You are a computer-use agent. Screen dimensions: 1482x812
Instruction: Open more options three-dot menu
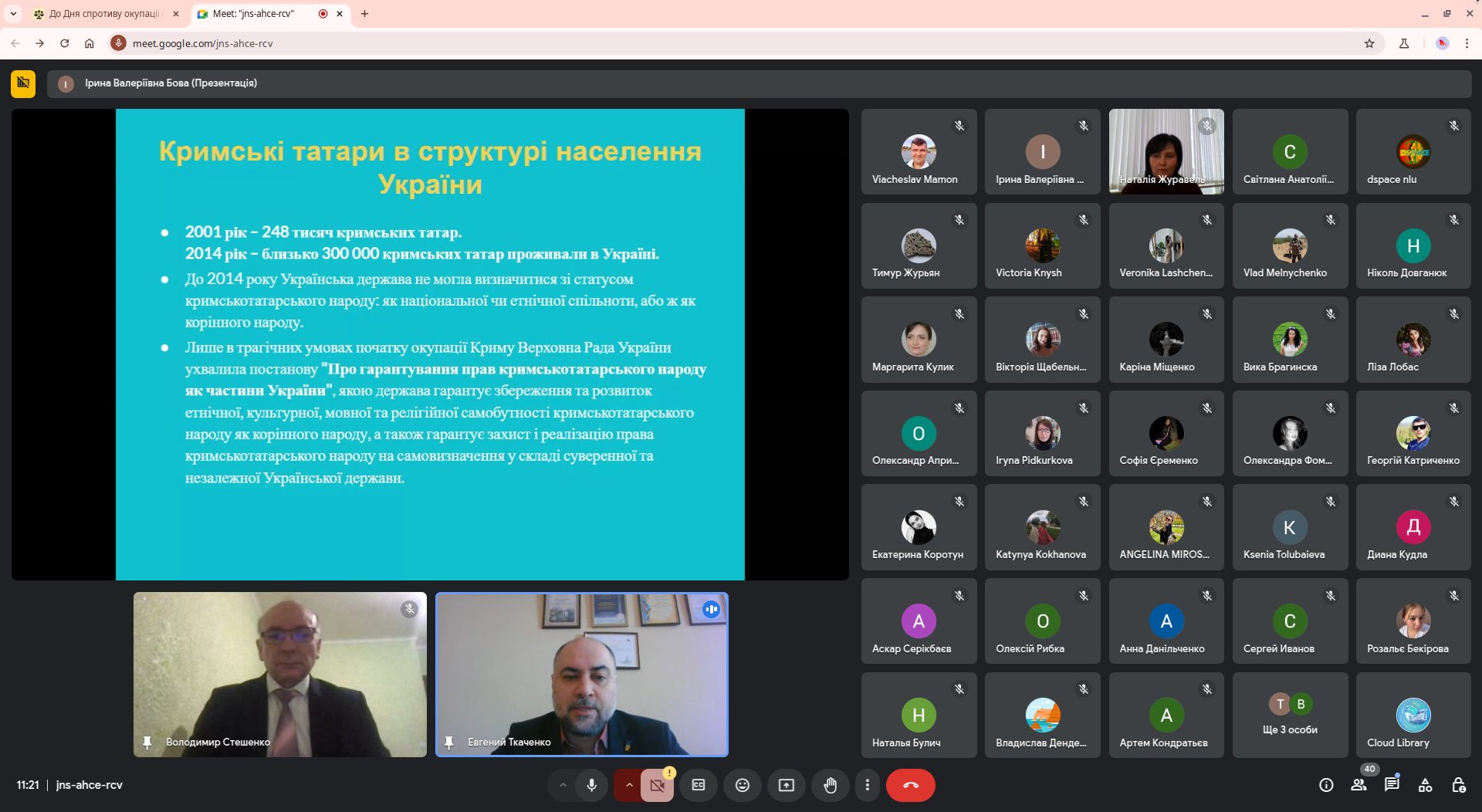pyautogui.click(x=867, y=785)
